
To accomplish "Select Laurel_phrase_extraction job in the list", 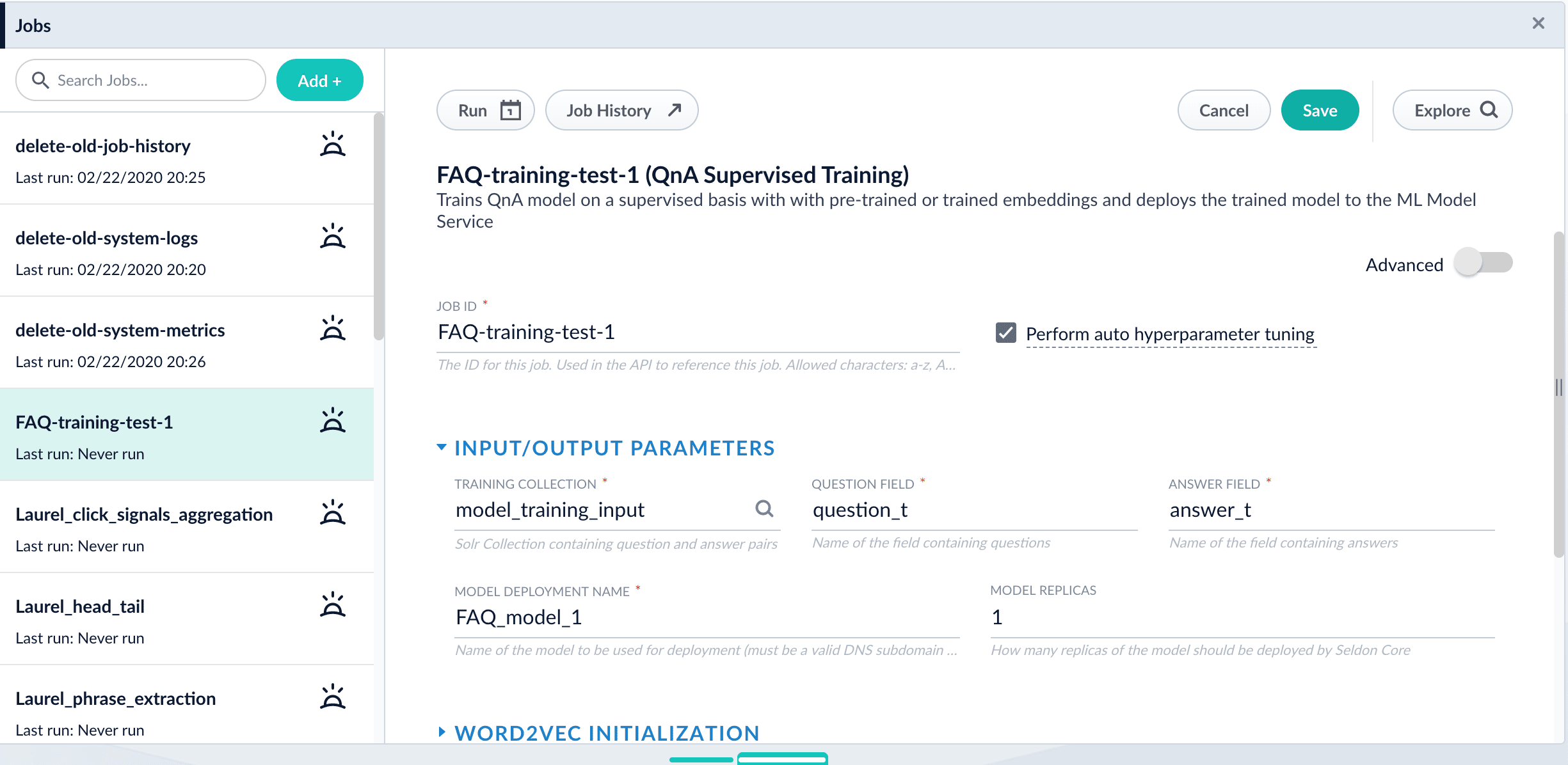I will click(x=115, y=698).
